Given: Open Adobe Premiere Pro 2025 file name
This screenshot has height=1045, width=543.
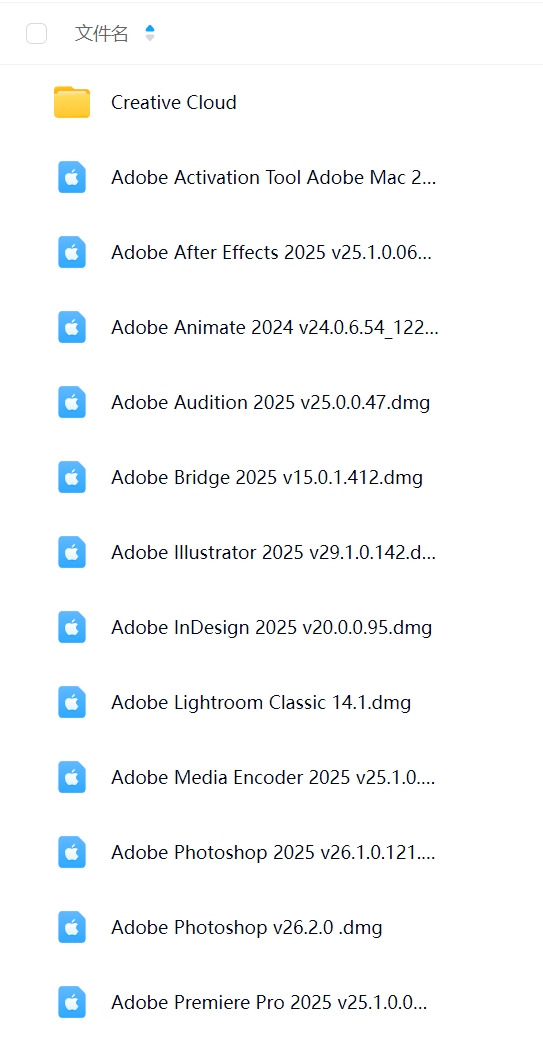Looking at the screenshot, I should point(269,1002).
